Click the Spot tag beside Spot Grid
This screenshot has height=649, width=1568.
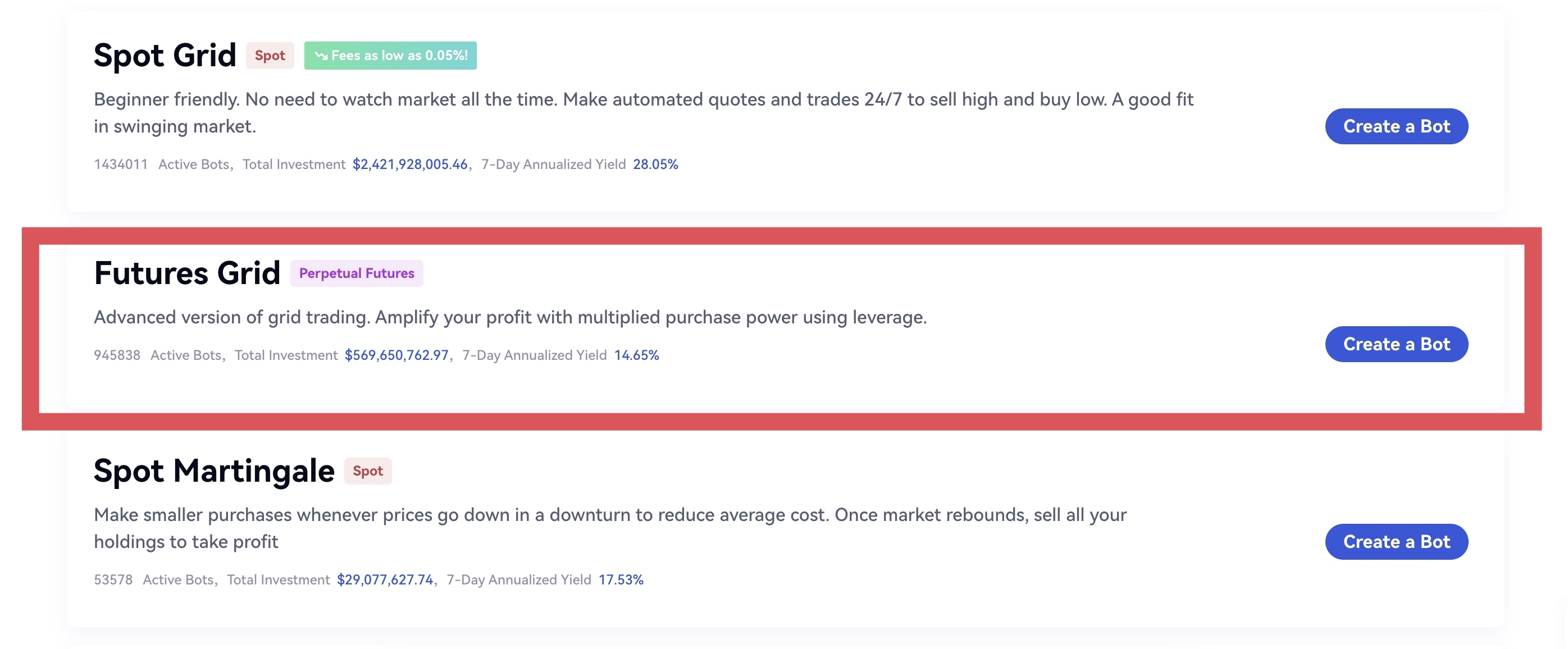(x=270, y=56)
